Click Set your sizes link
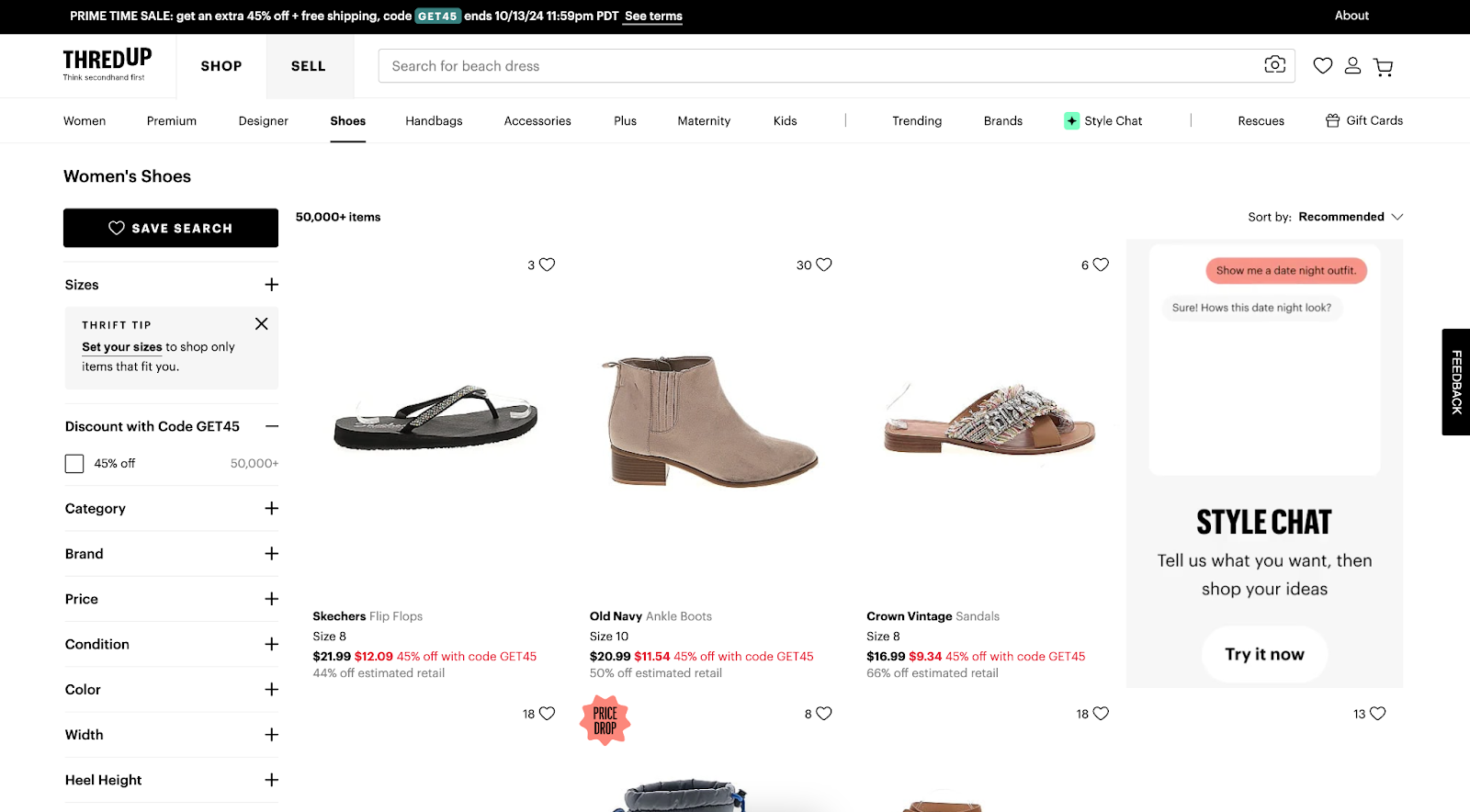This screenshot has width=1470, height=812. [x=122, y=347]
